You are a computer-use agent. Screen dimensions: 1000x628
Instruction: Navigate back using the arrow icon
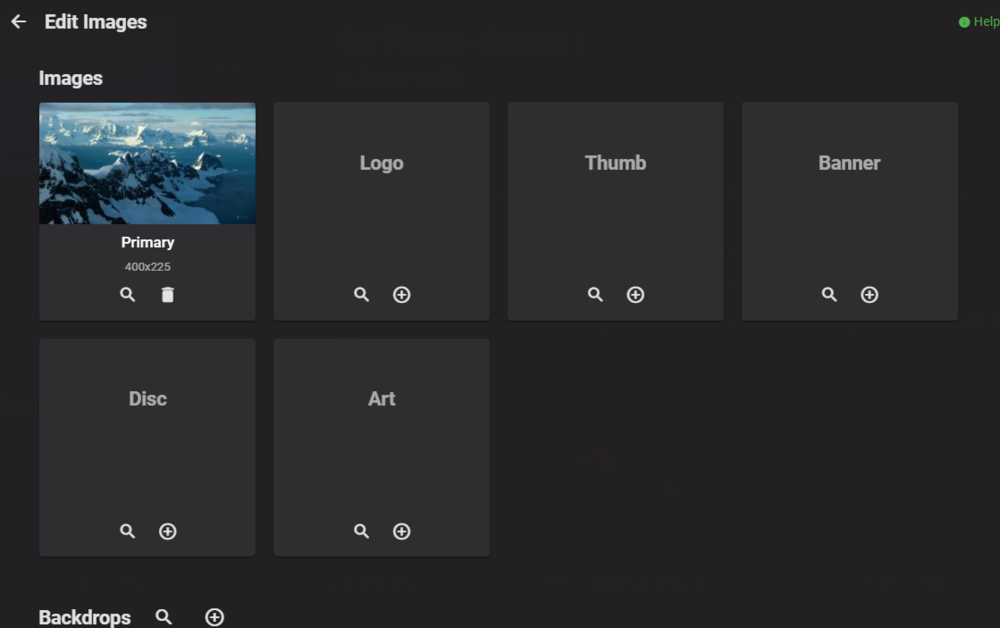[18, 21]
